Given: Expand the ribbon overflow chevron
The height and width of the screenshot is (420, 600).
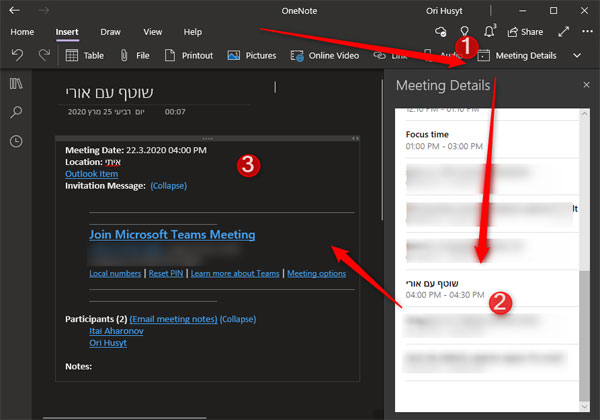Looking at the screenshot, I should pos(576,56).
